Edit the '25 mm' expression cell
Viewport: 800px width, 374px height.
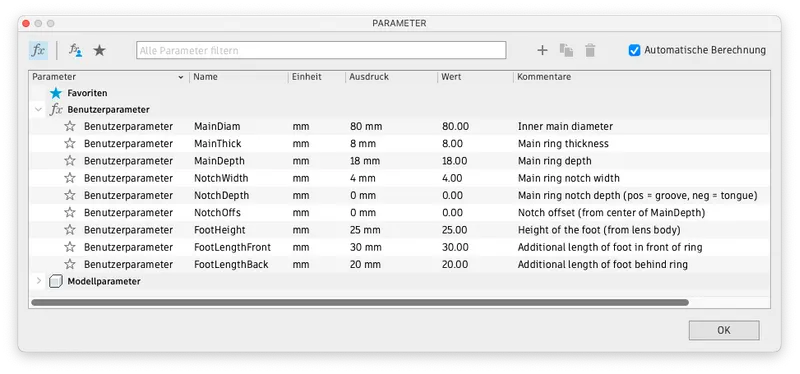coord(365,230)
